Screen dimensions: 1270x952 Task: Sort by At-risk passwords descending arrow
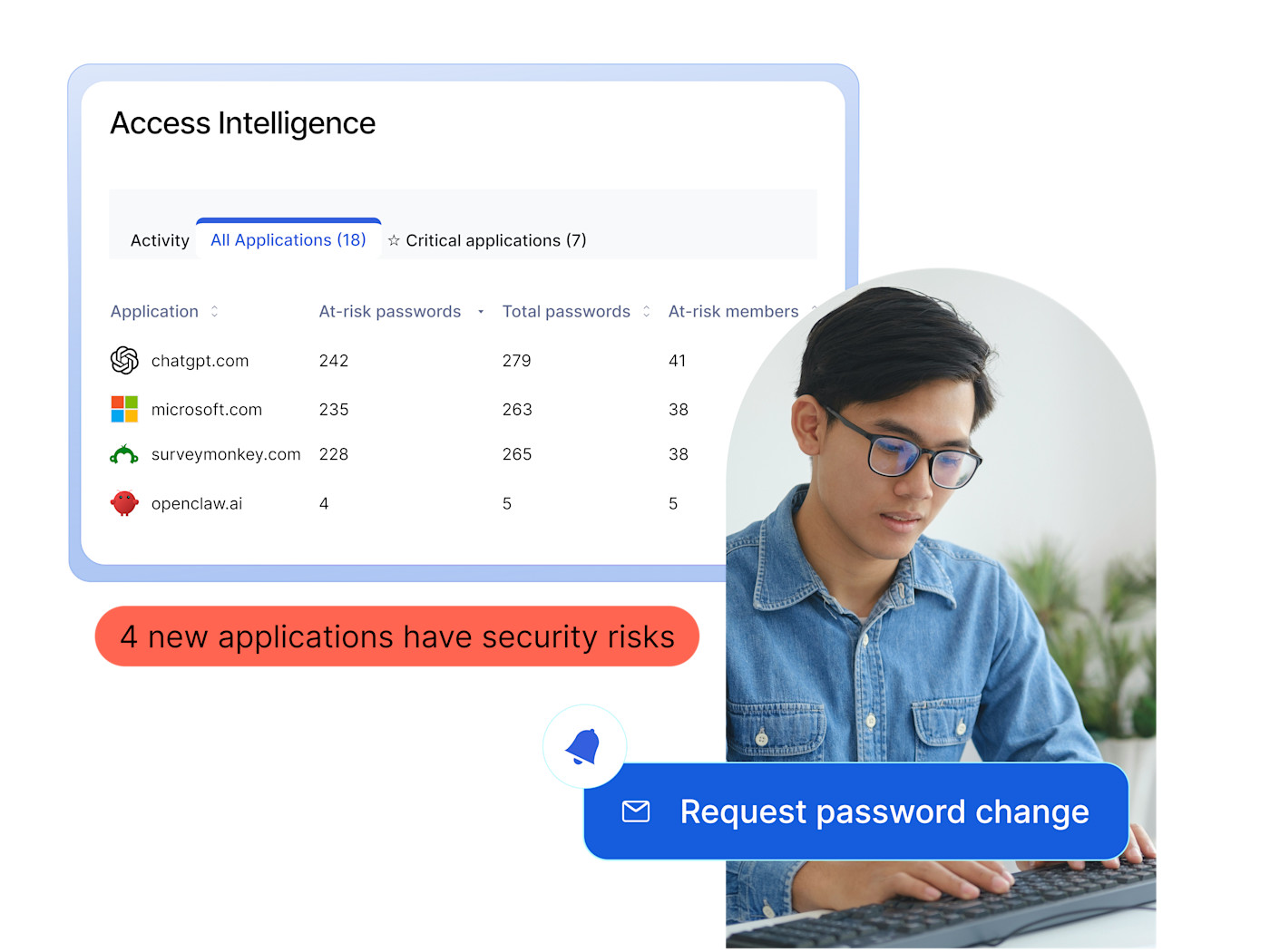coord(481,312)
